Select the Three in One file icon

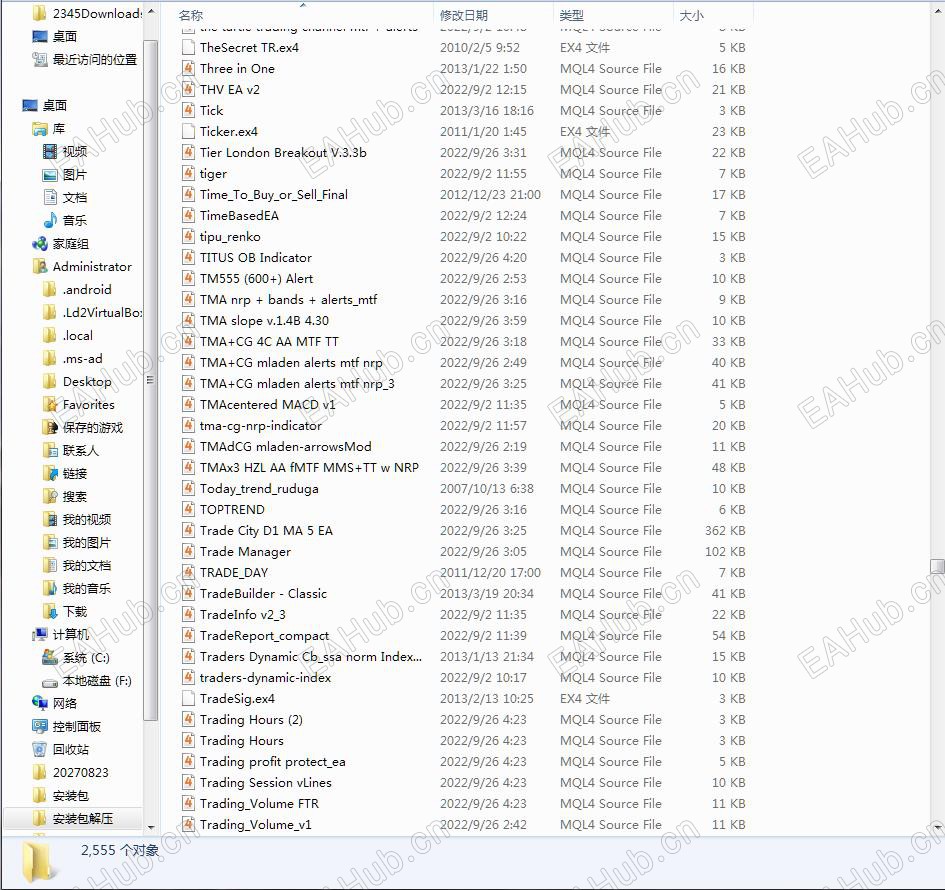point(189,68)
